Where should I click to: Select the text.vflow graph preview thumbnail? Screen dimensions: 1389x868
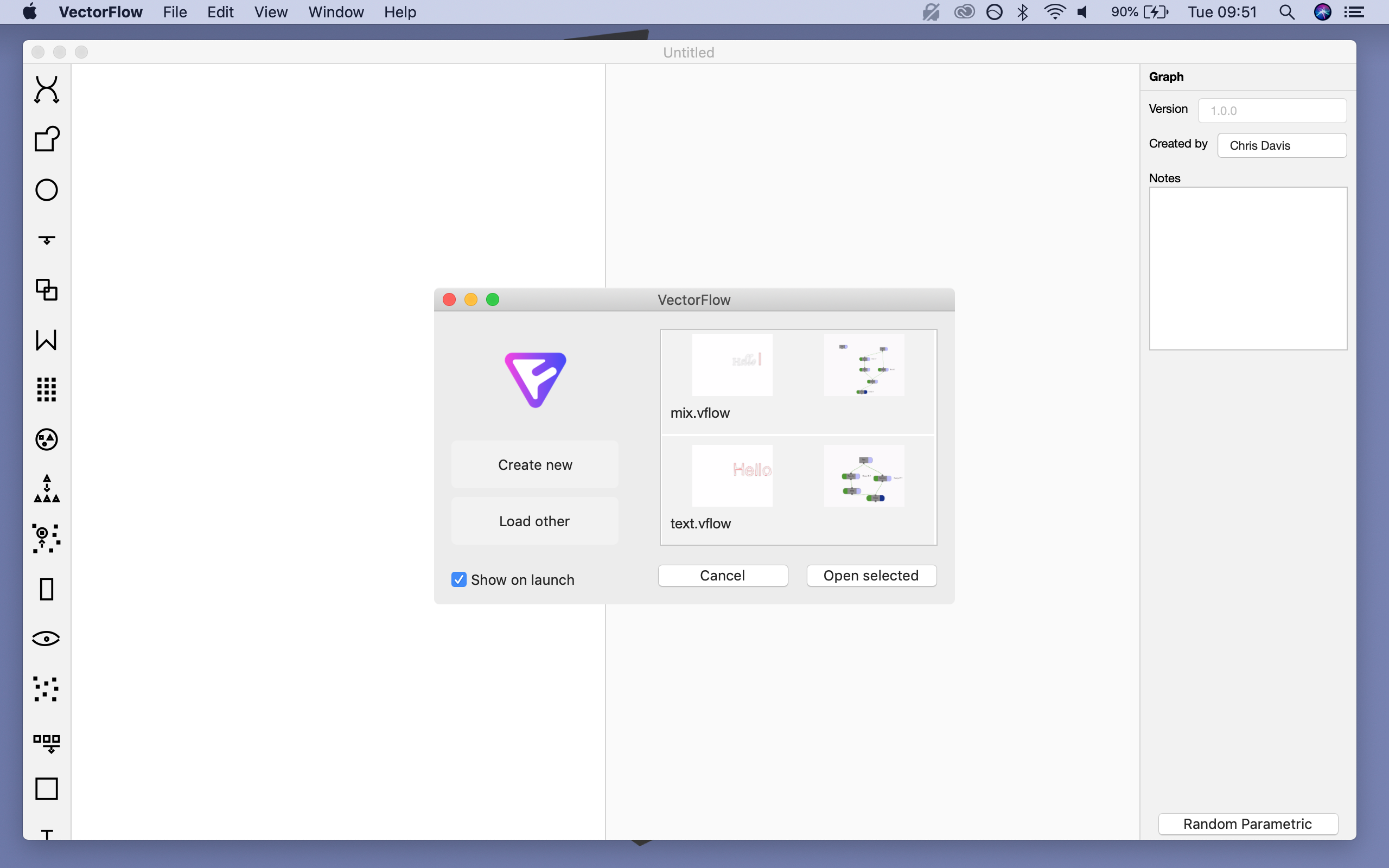pos(864,475)
